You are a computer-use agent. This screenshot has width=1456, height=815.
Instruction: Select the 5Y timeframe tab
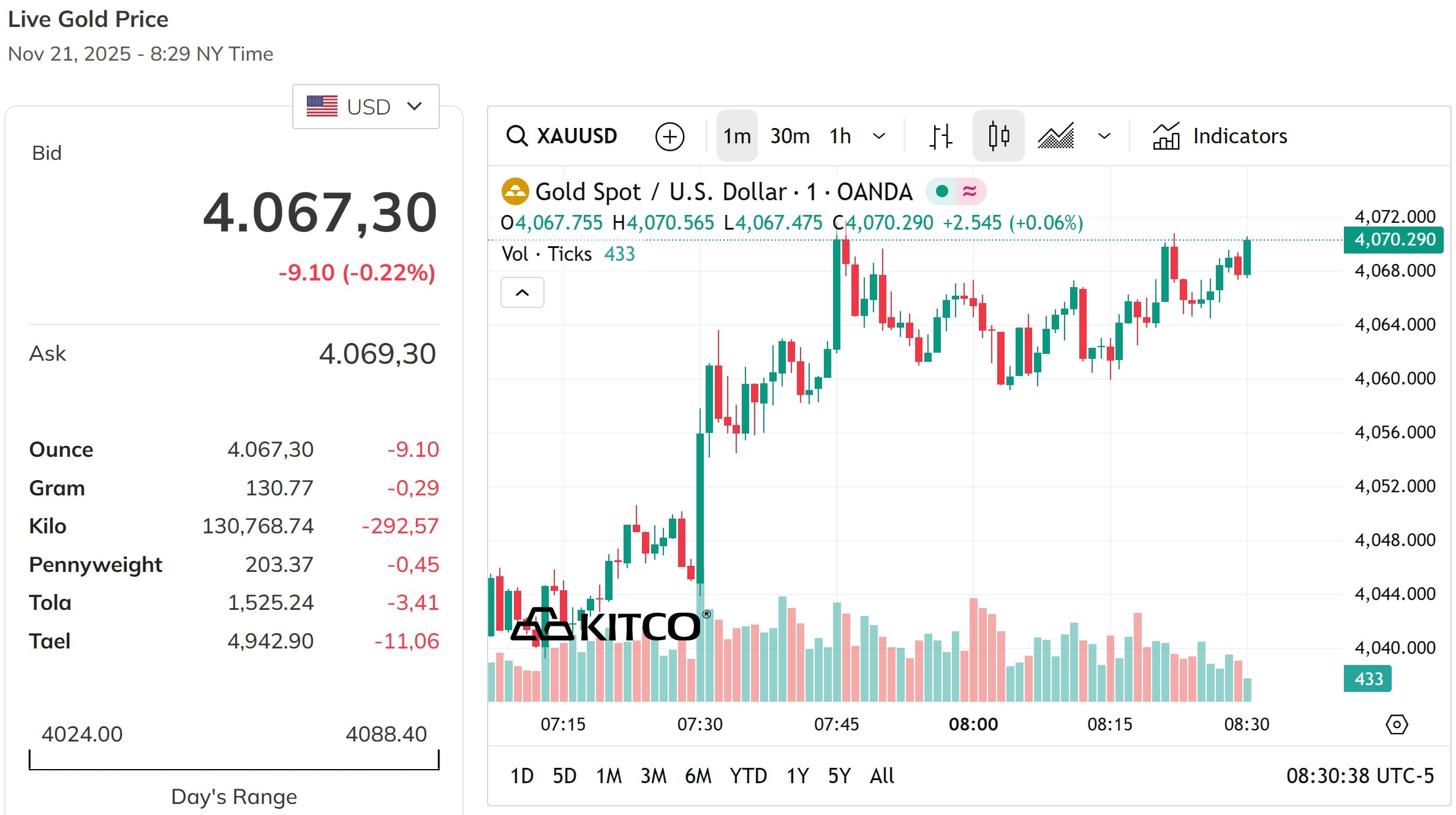point(839,776)
